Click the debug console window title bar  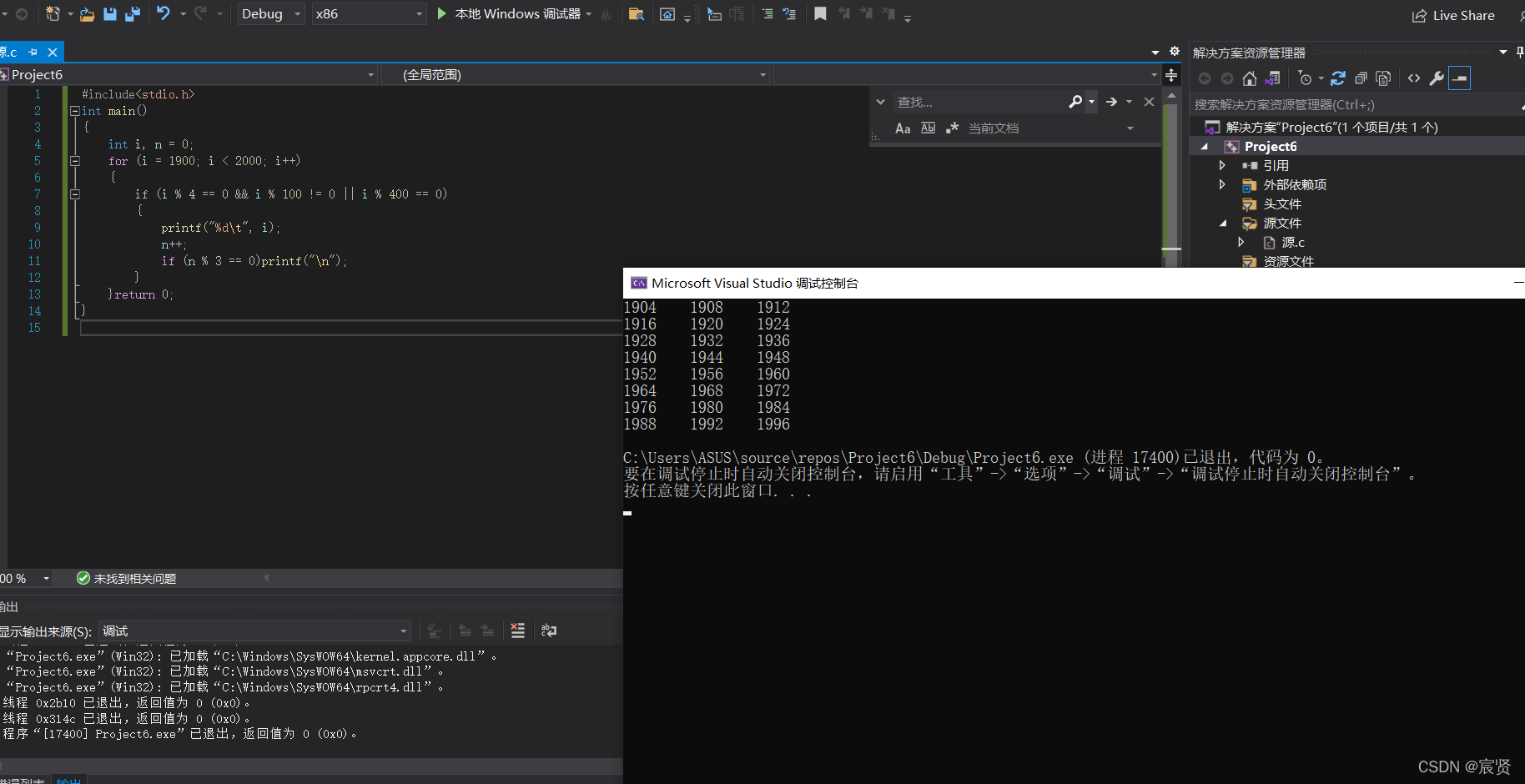[x=1074, y=284]
